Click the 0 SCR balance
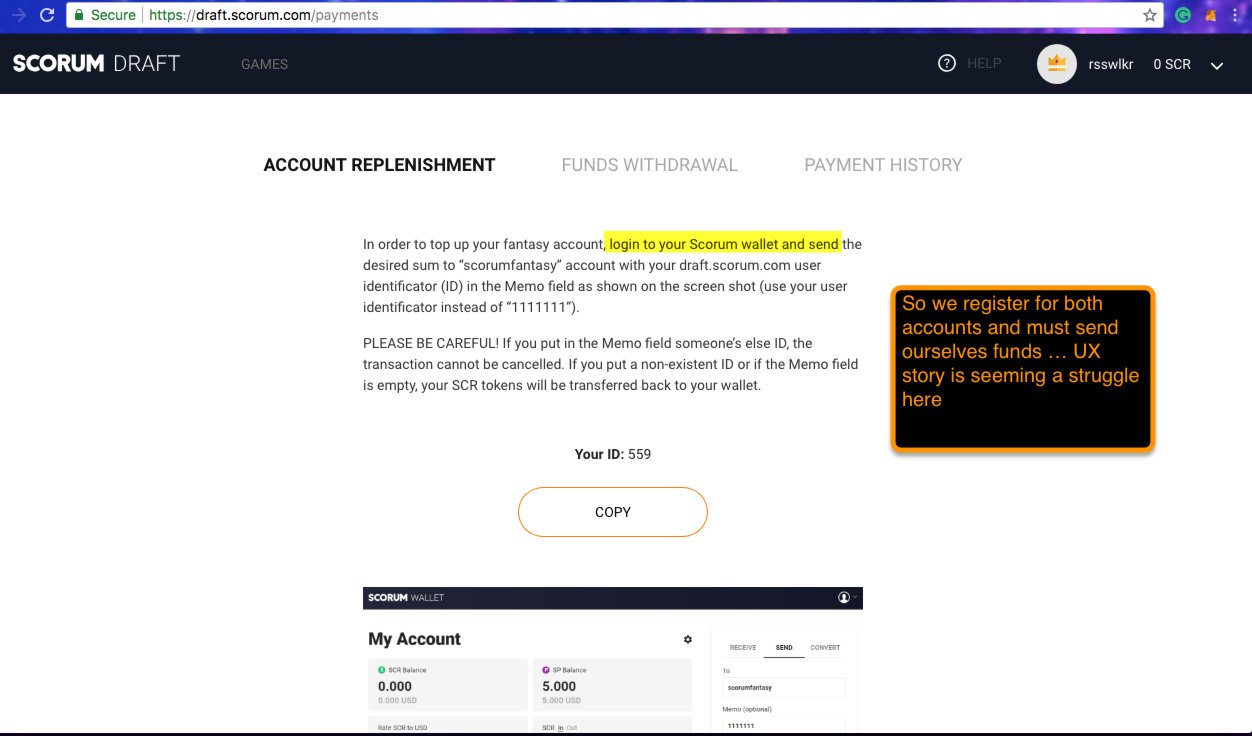1252x736 pixels. 1172,64
